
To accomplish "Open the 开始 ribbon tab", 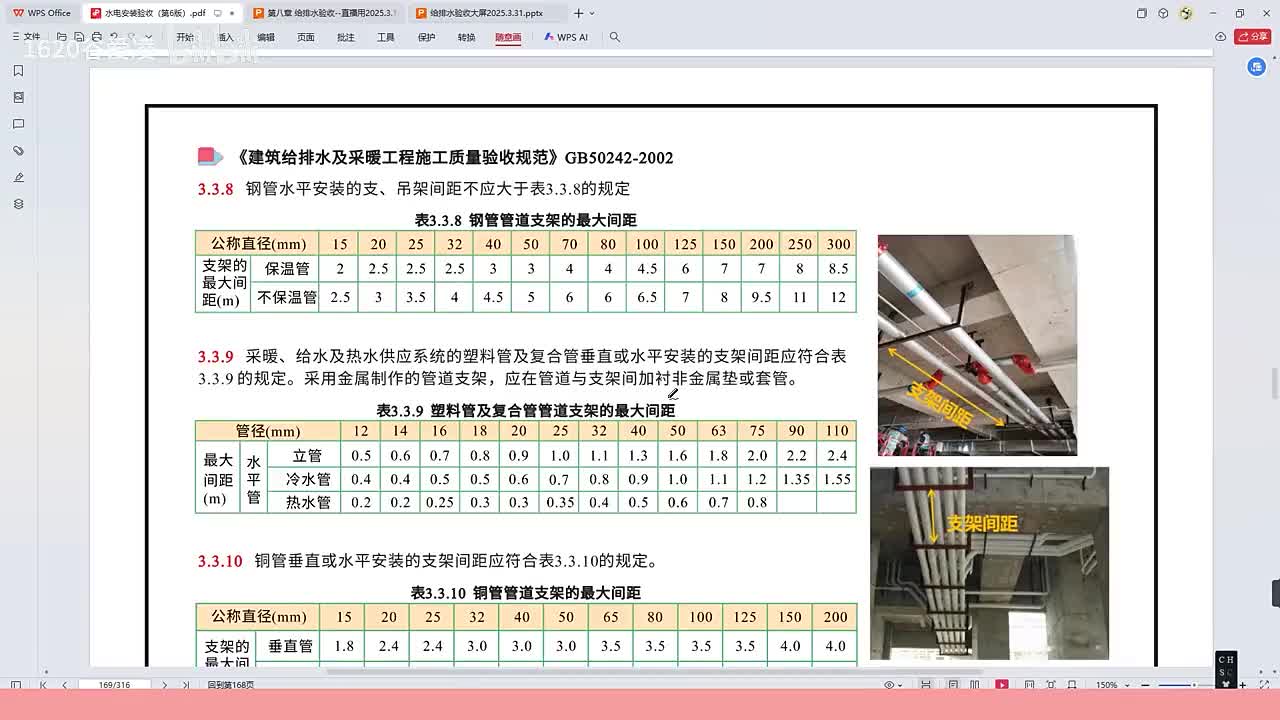I will (185, 37).
